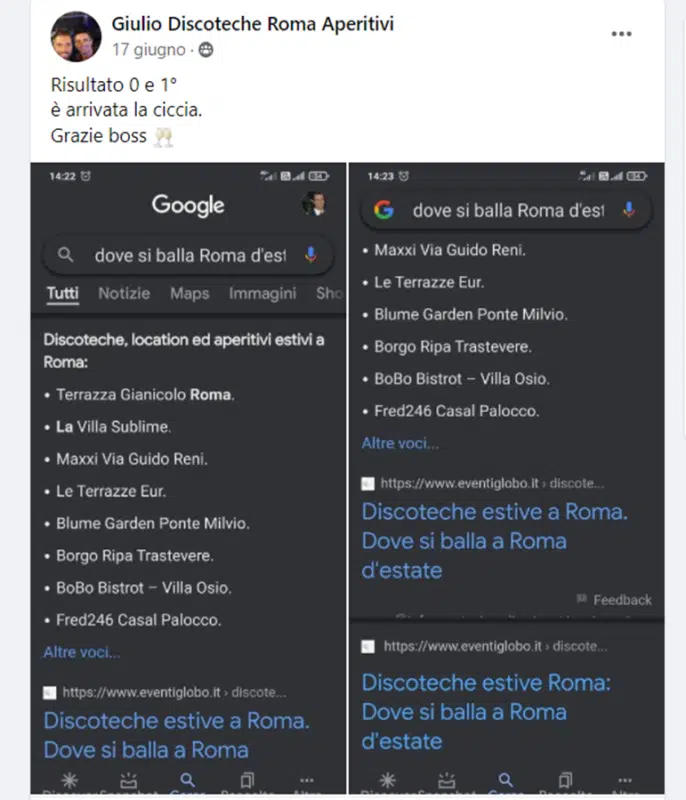Tap bottom search icon in left screenshot
The image size is (686, 800).
pyautogui.click(x=187, y=780)
